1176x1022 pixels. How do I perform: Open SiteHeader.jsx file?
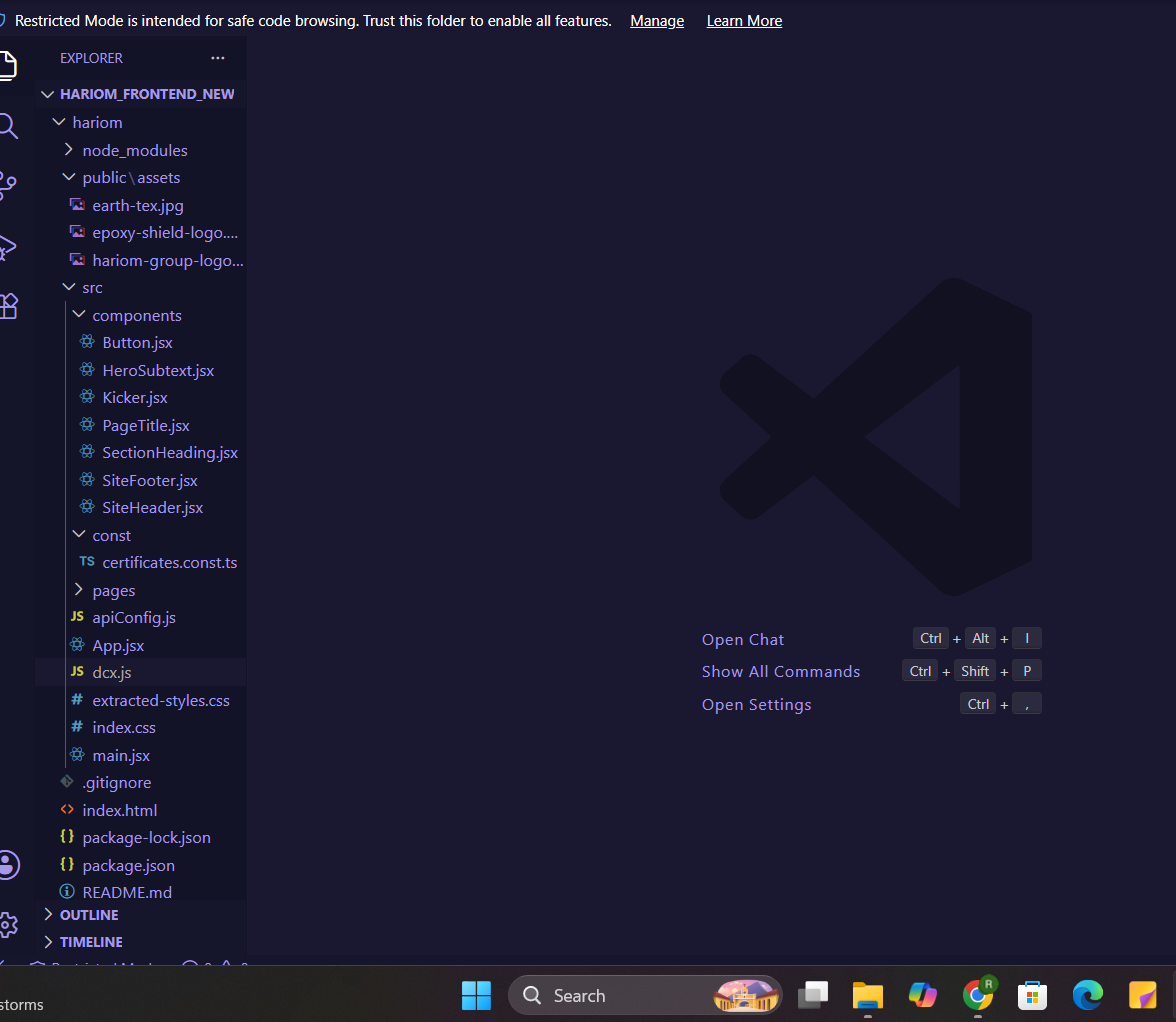click(x=141, y=508)
